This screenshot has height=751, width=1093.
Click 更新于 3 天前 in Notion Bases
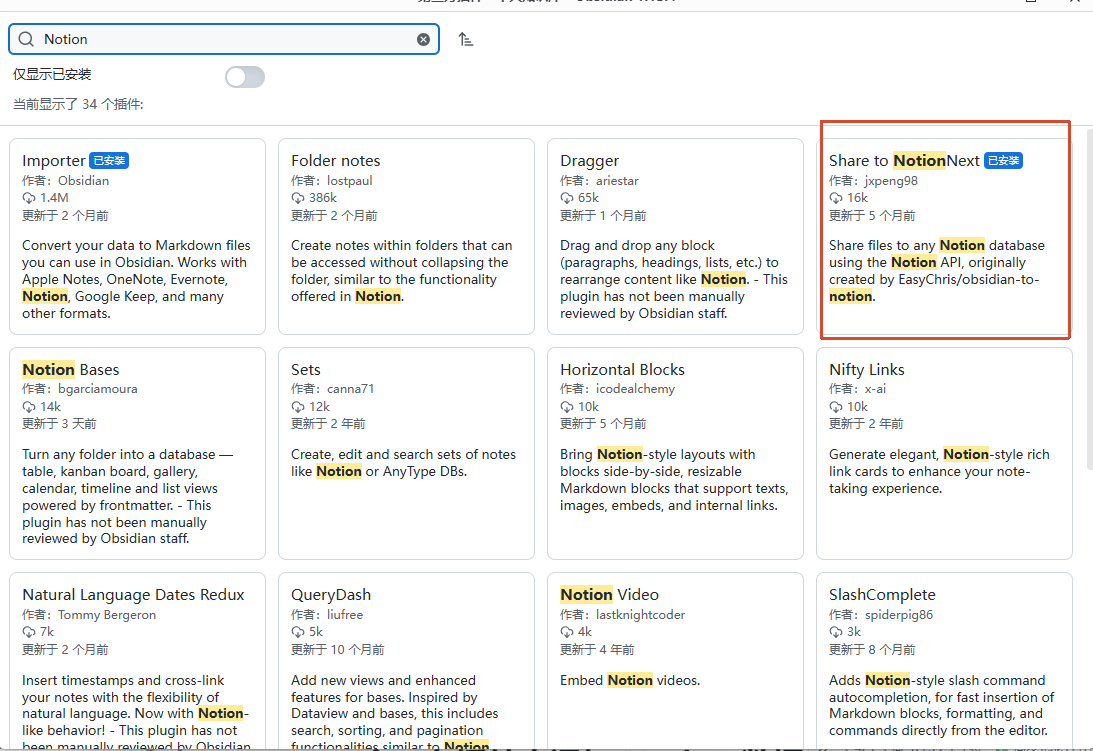[x=59, y=424]
